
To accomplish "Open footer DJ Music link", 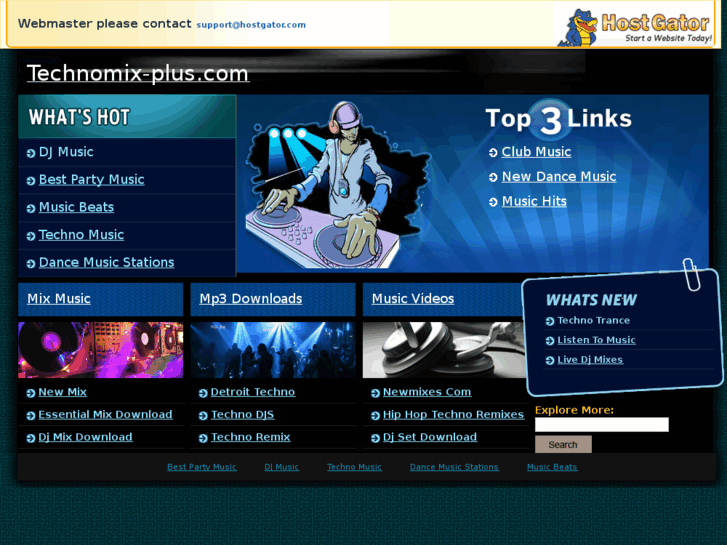I will (x=281, y=467).
